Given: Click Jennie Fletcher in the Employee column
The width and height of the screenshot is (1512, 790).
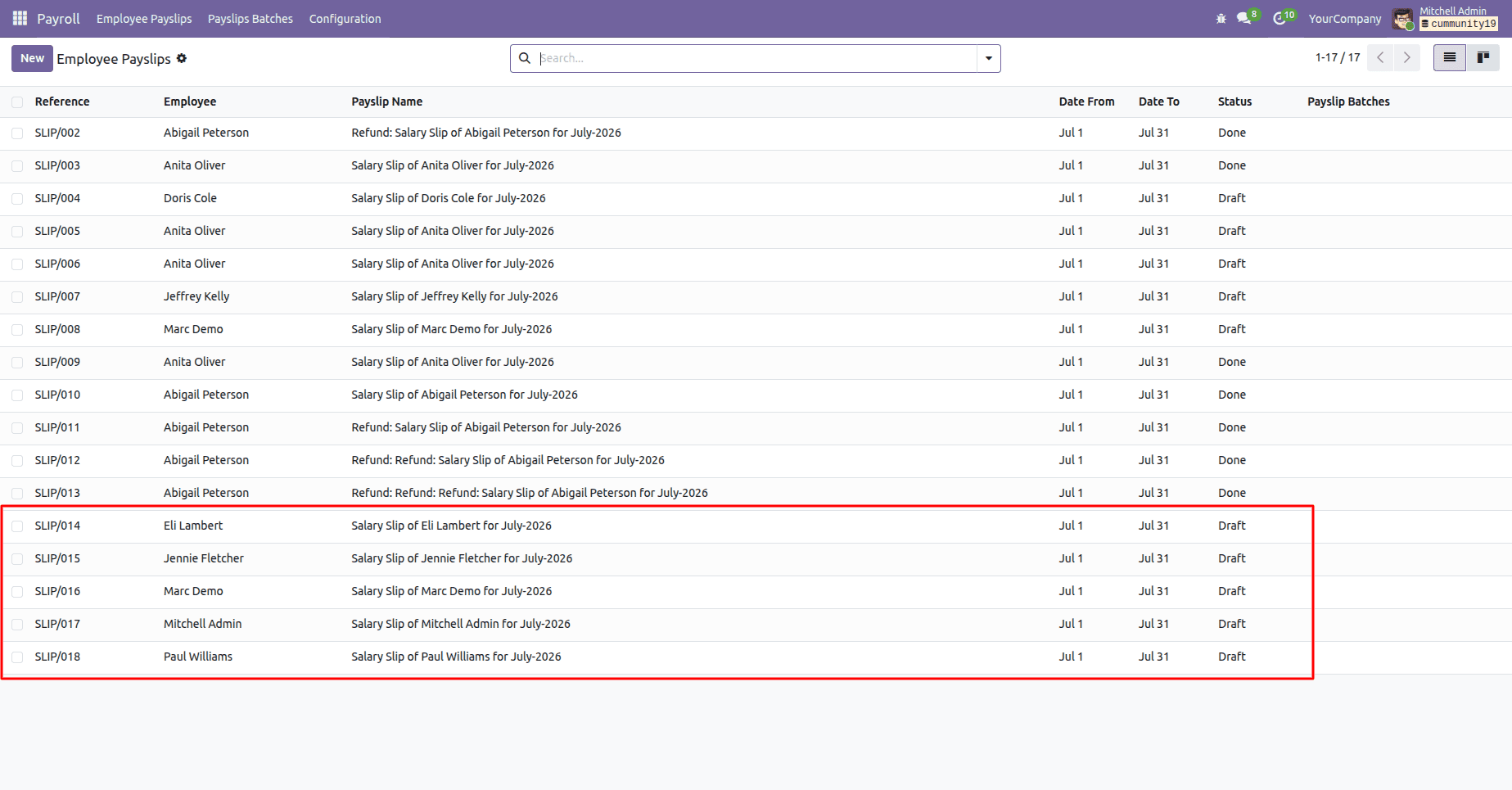Looking at the screenshot, I should [x=204, y=558].
